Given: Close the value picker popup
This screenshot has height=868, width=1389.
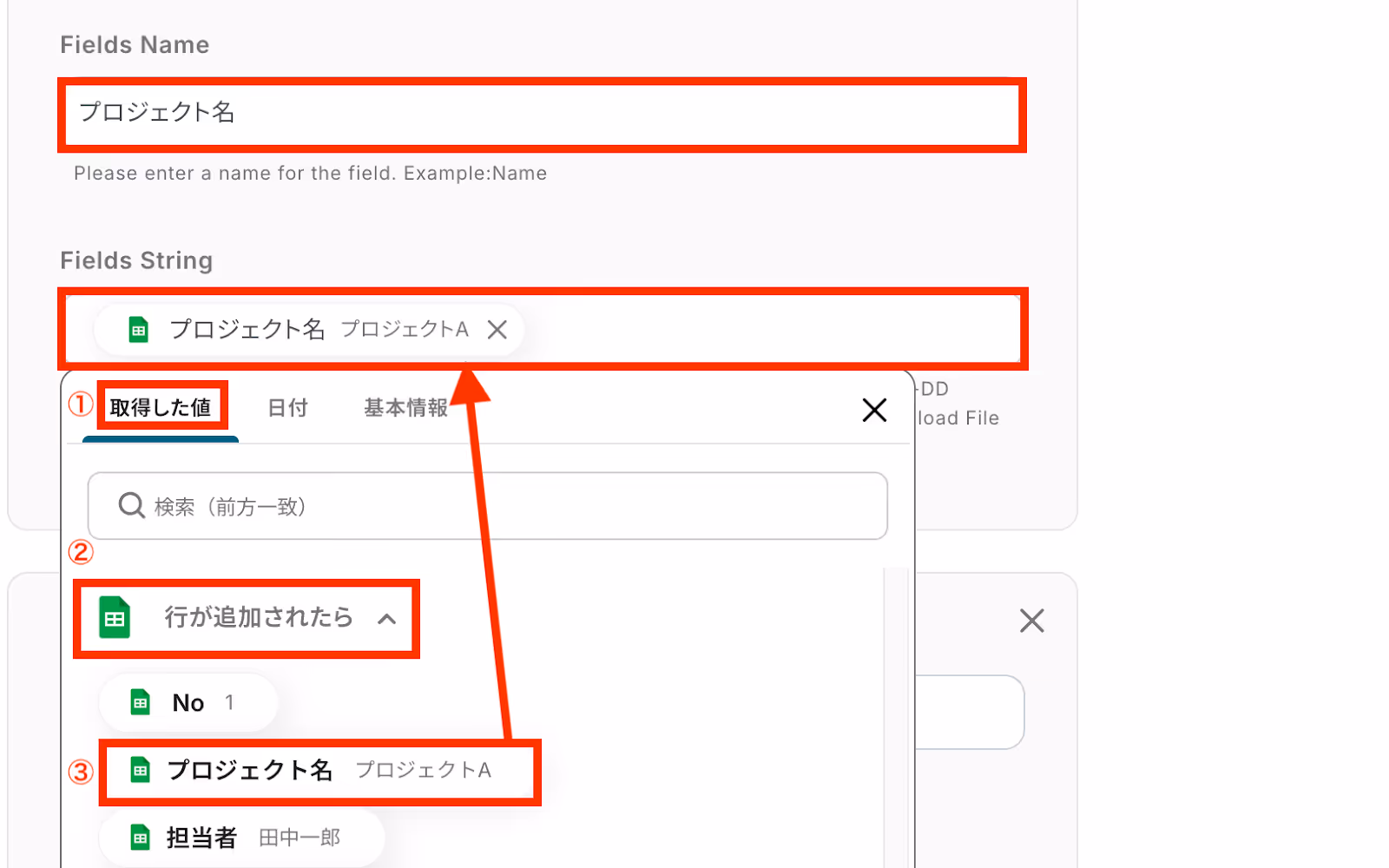Looking at the screenshot, I should click(874, 410).
